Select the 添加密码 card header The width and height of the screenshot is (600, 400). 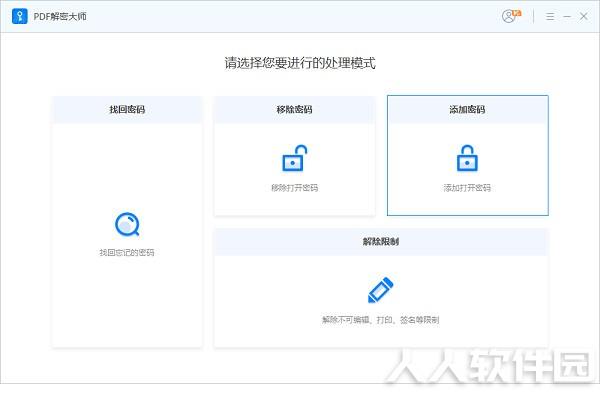click(468, 109)
